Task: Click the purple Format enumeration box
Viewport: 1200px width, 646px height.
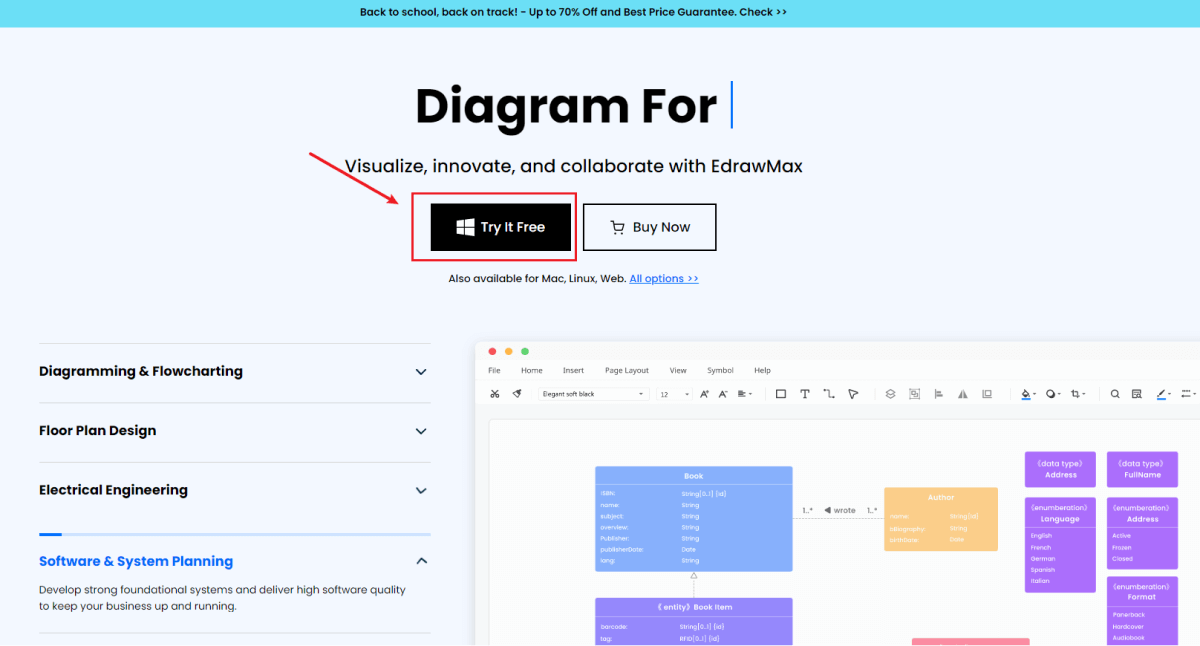Action: [x=1142, y=610]
